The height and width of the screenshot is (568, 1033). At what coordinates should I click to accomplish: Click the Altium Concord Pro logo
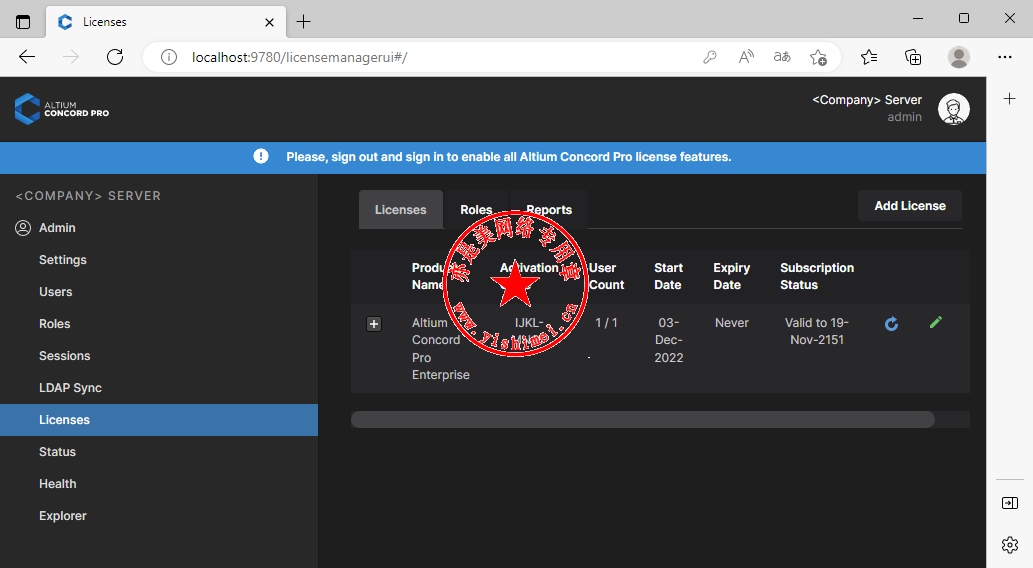click(62, 109)
